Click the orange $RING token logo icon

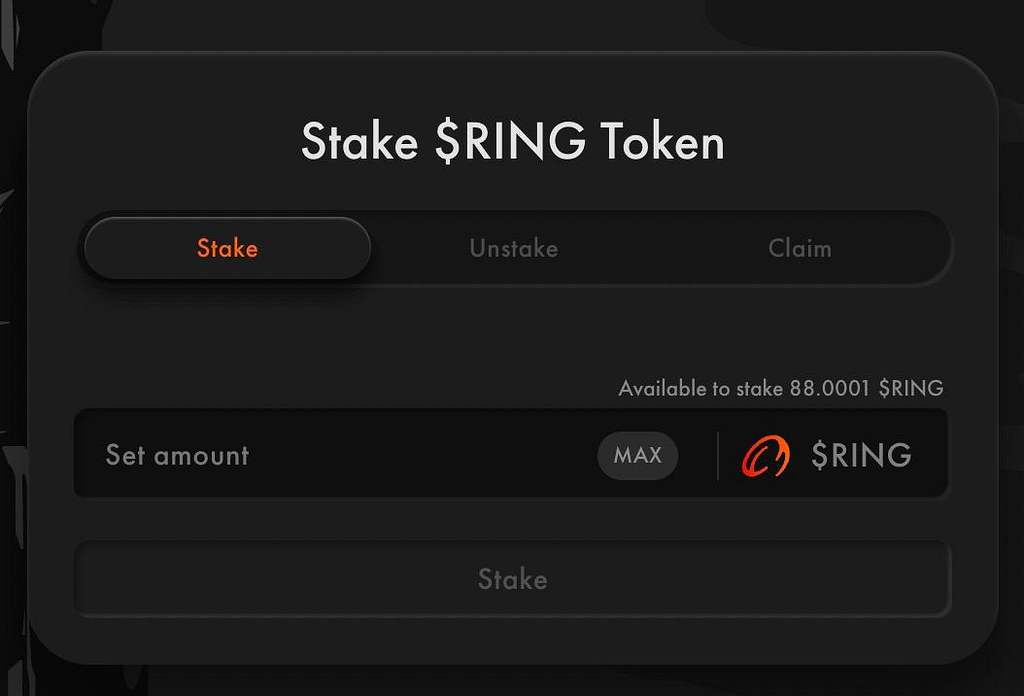point(765,456)
